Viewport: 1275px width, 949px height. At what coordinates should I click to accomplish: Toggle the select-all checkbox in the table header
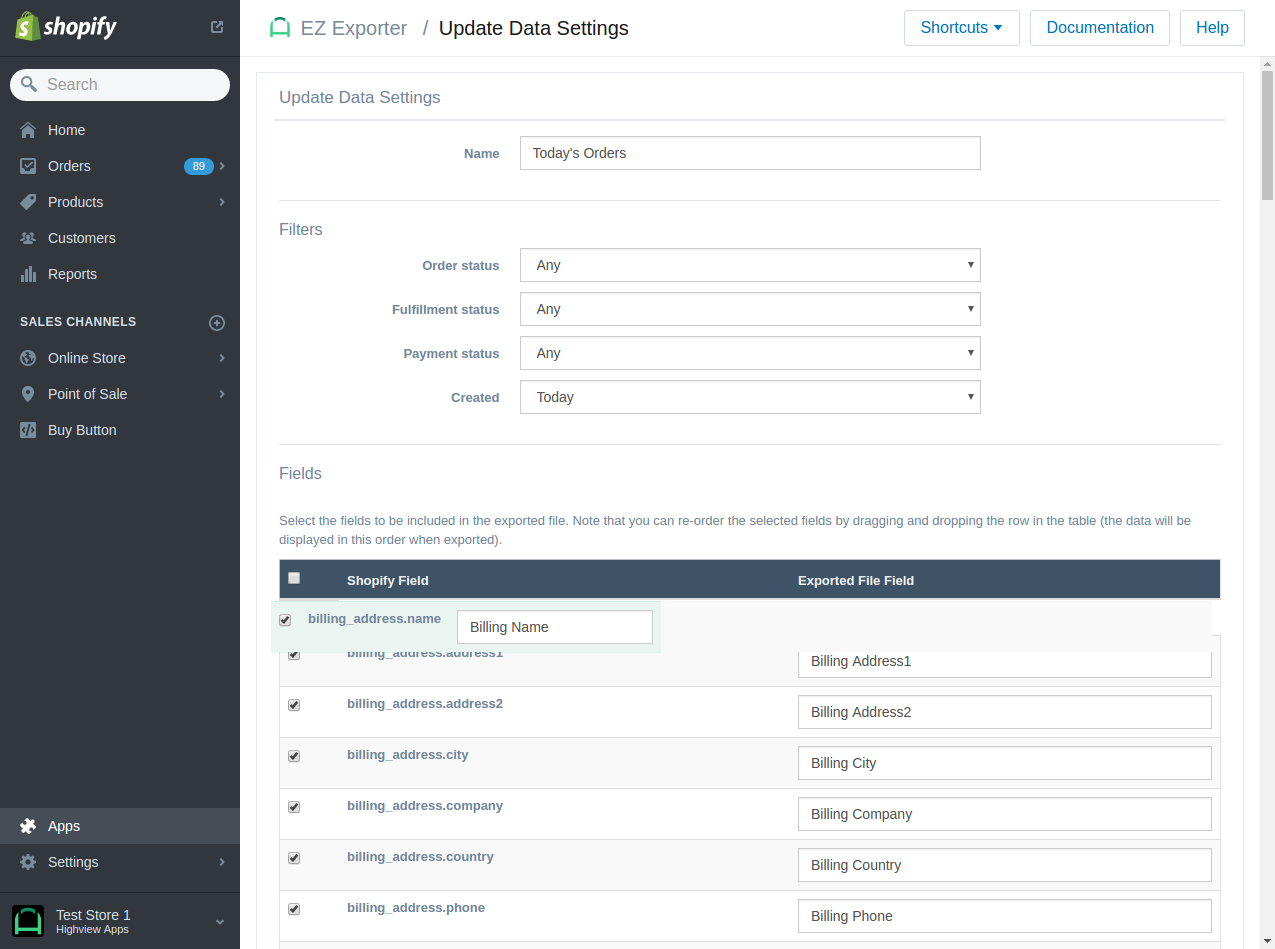tap(293, 578)
